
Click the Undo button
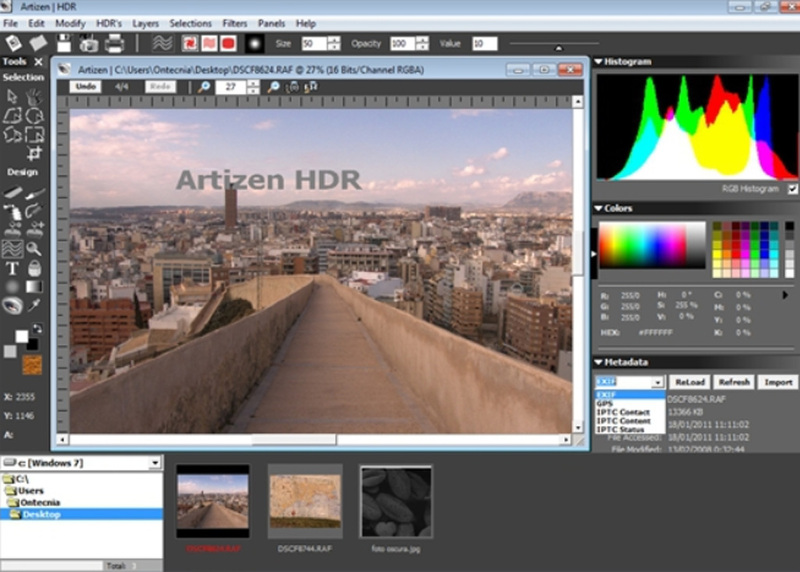tap(85, 87)
